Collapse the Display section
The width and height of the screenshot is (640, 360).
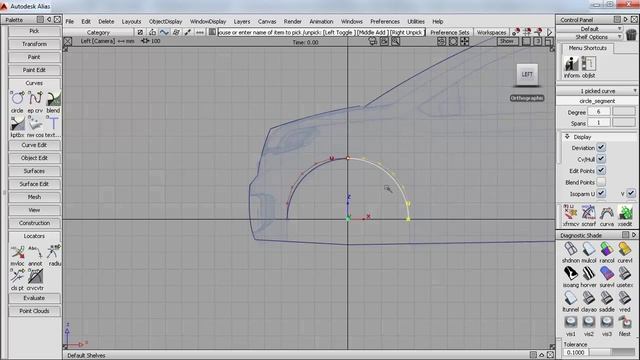[567, 137]
